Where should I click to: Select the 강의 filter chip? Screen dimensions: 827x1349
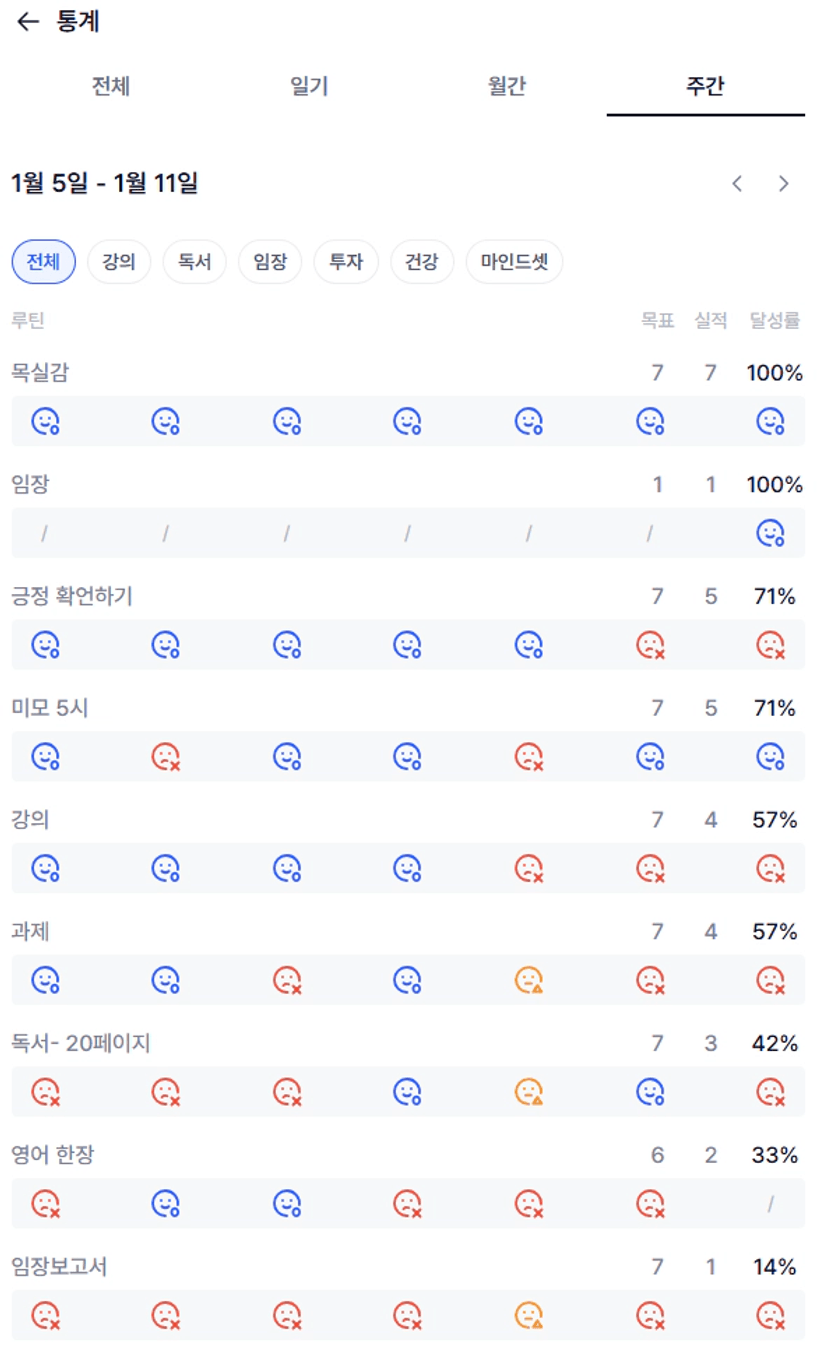(119, 263)
